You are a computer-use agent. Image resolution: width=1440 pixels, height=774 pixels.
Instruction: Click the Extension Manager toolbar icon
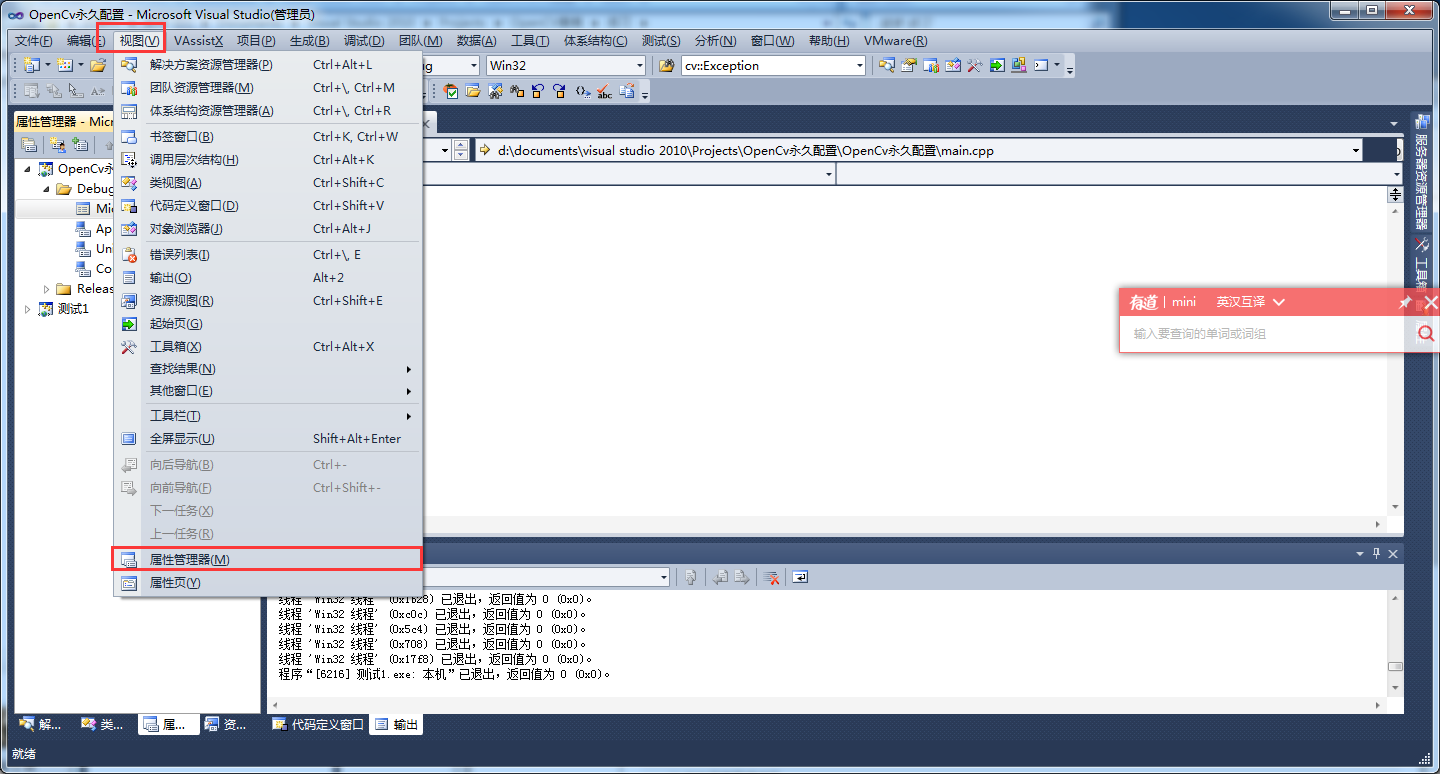(x=1019, y=66)
